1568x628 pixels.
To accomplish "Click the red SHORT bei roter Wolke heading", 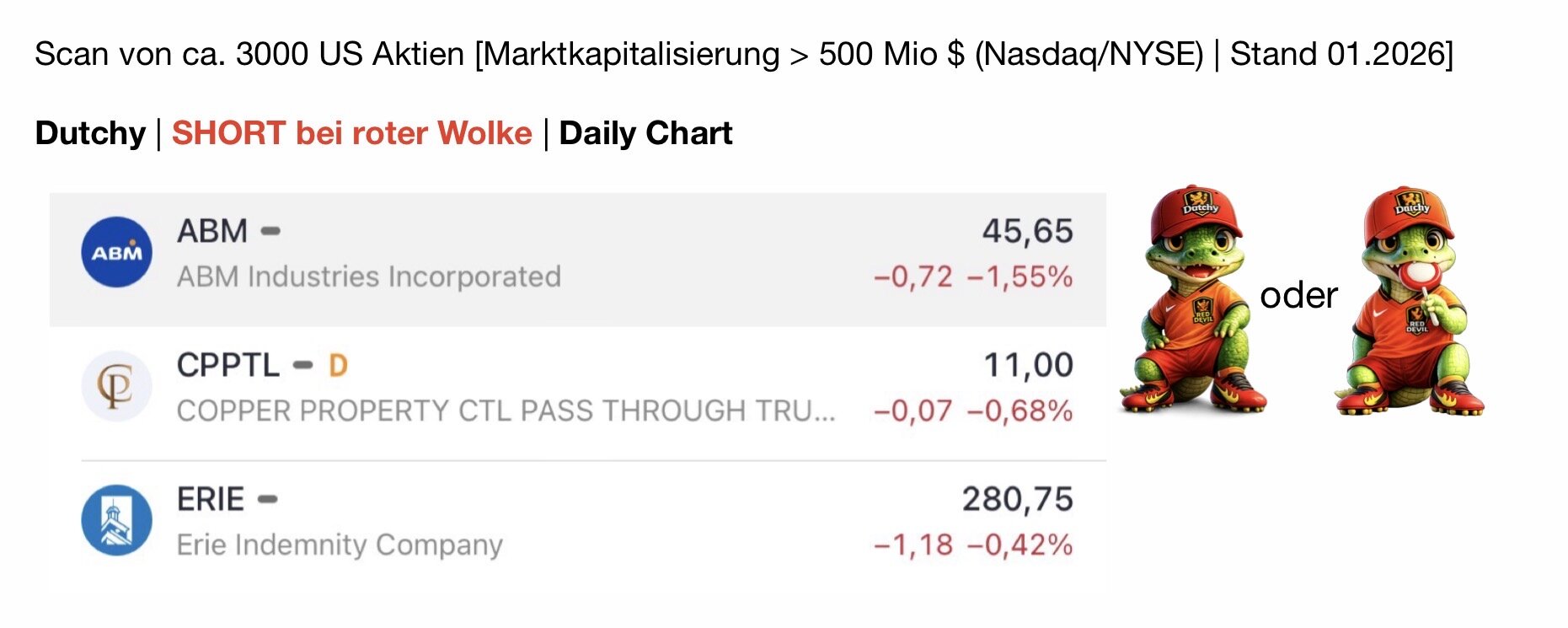I will click(x=352, y=133).
